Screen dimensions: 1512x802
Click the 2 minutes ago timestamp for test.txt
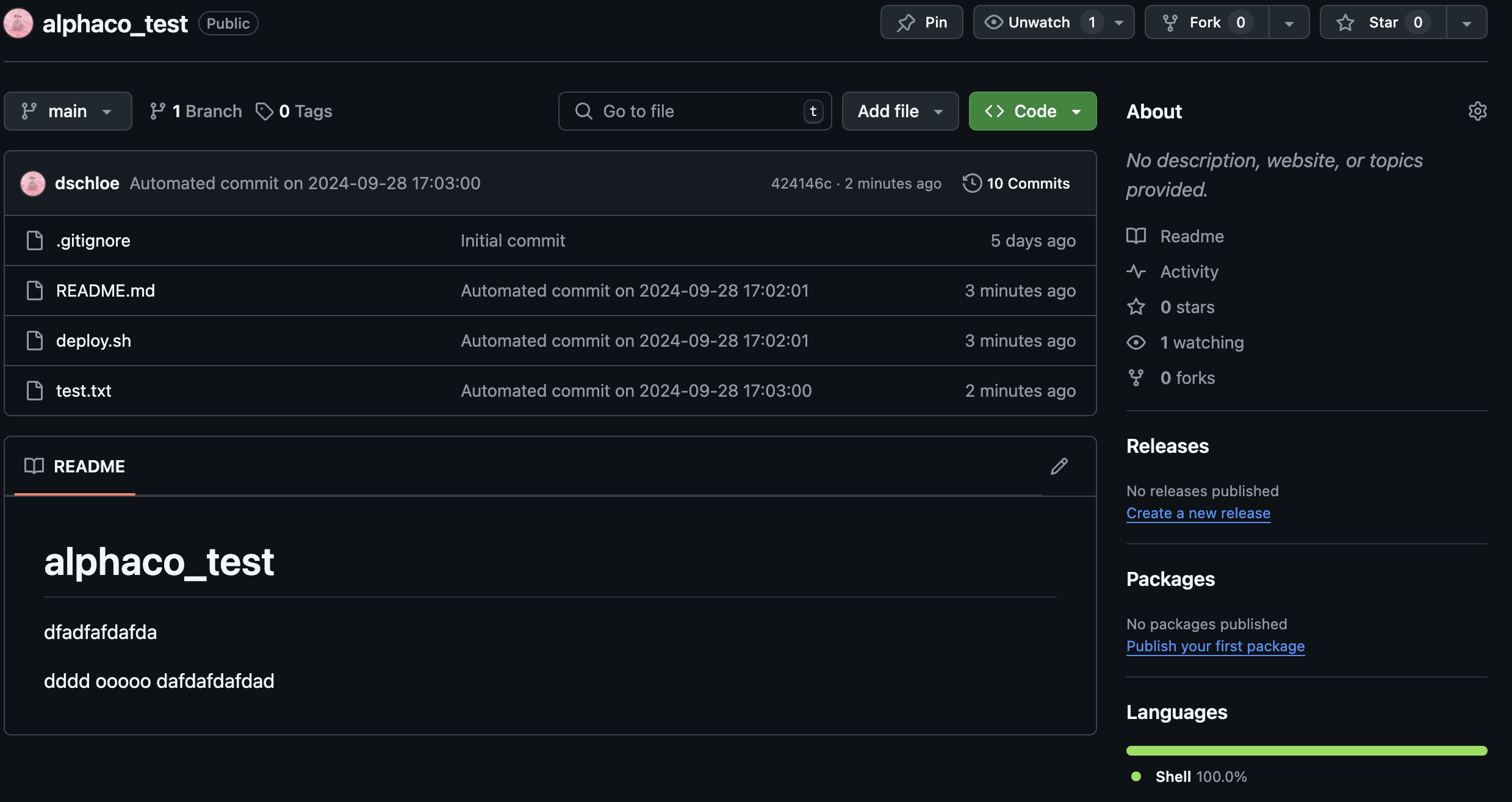[x=1020, y=391]
